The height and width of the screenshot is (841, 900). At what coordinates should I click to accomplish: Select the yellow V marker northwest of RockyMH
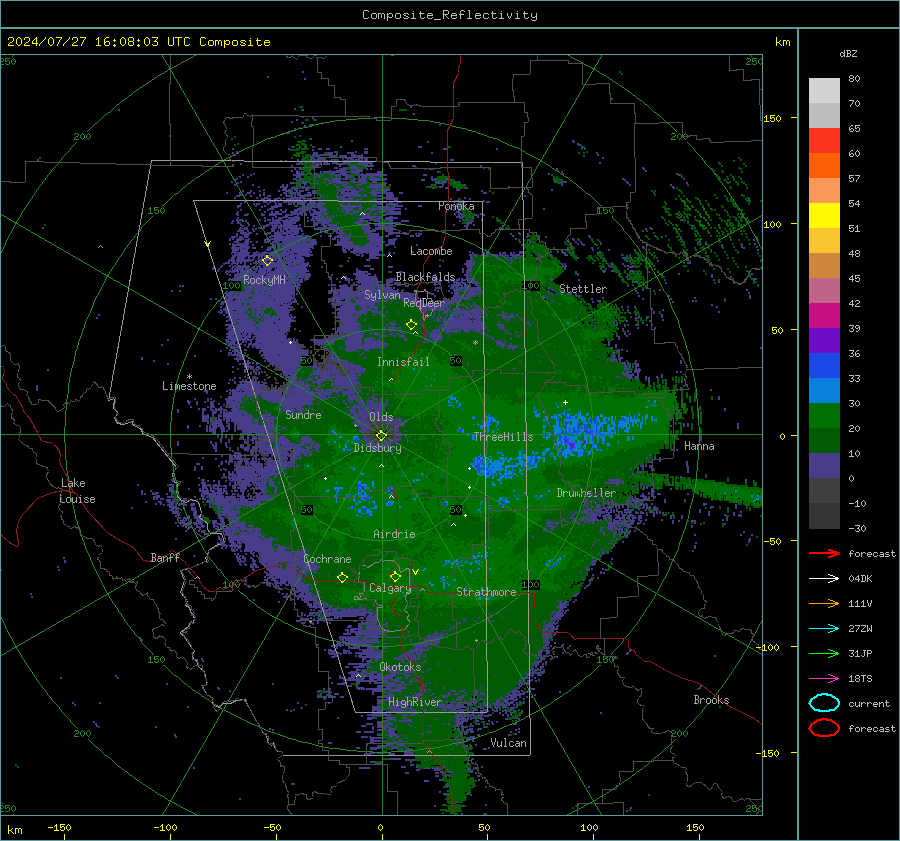click(208, 244)
